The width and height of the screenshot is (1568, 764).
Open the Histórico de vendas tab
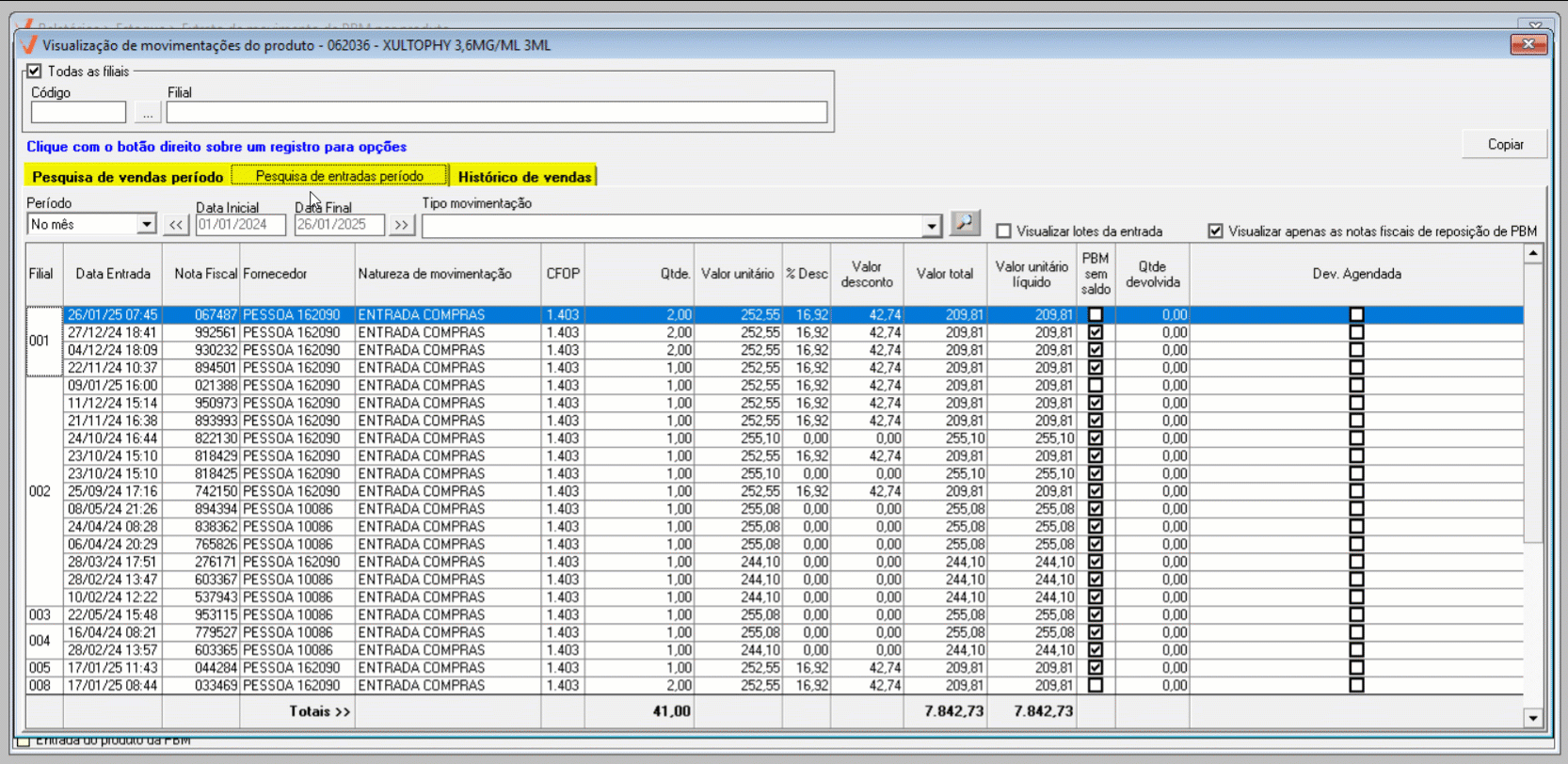click(x=524, y=177)
